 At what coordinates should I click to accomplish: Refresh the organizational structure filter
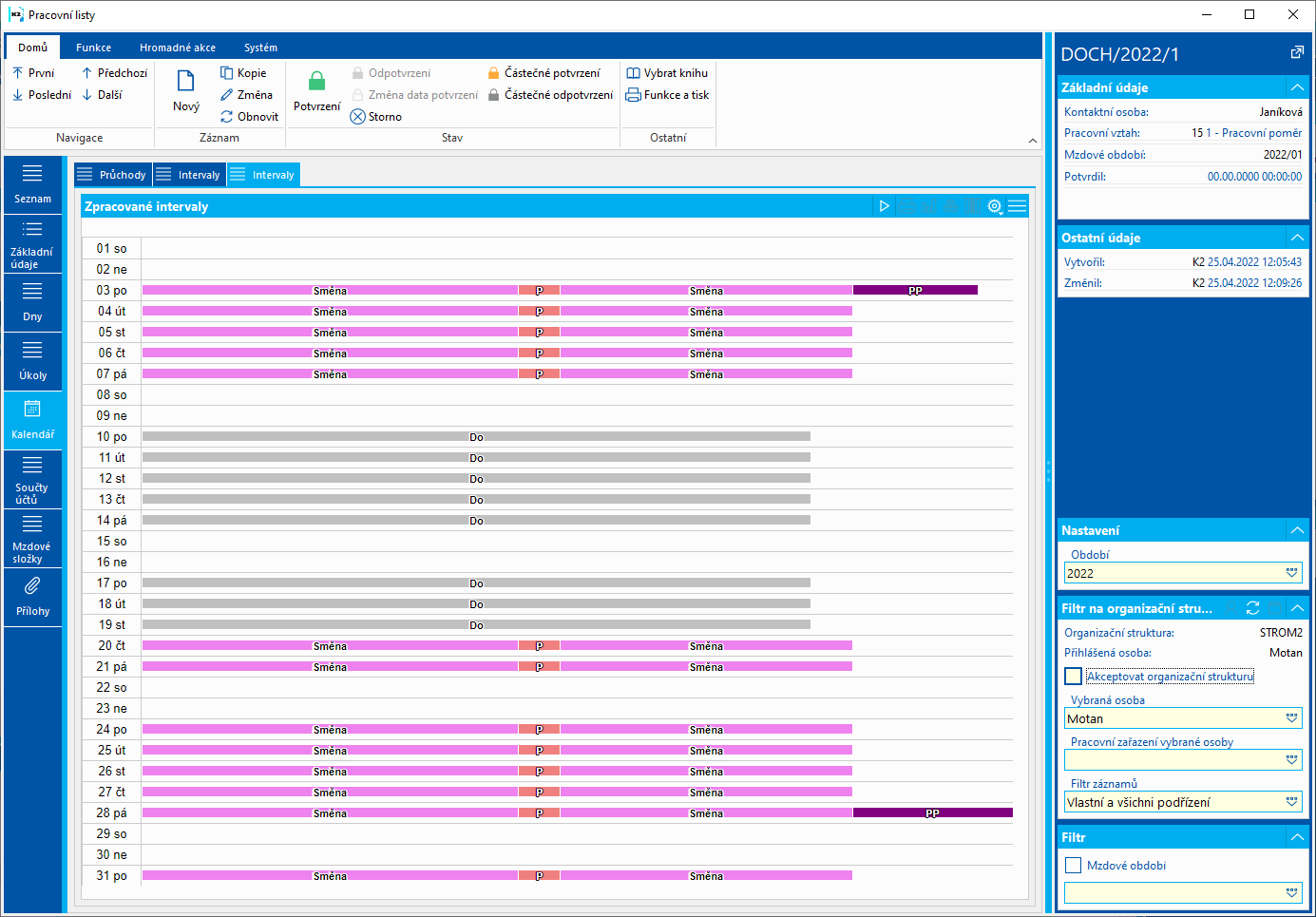(1253, 608)
